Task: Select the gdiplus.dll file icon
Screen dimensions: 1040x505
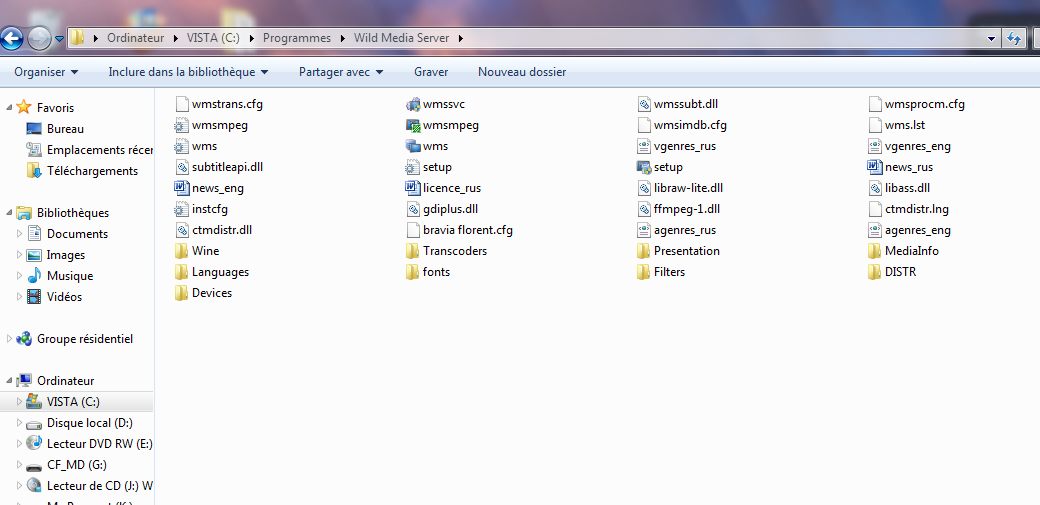Action: [413, 209]
